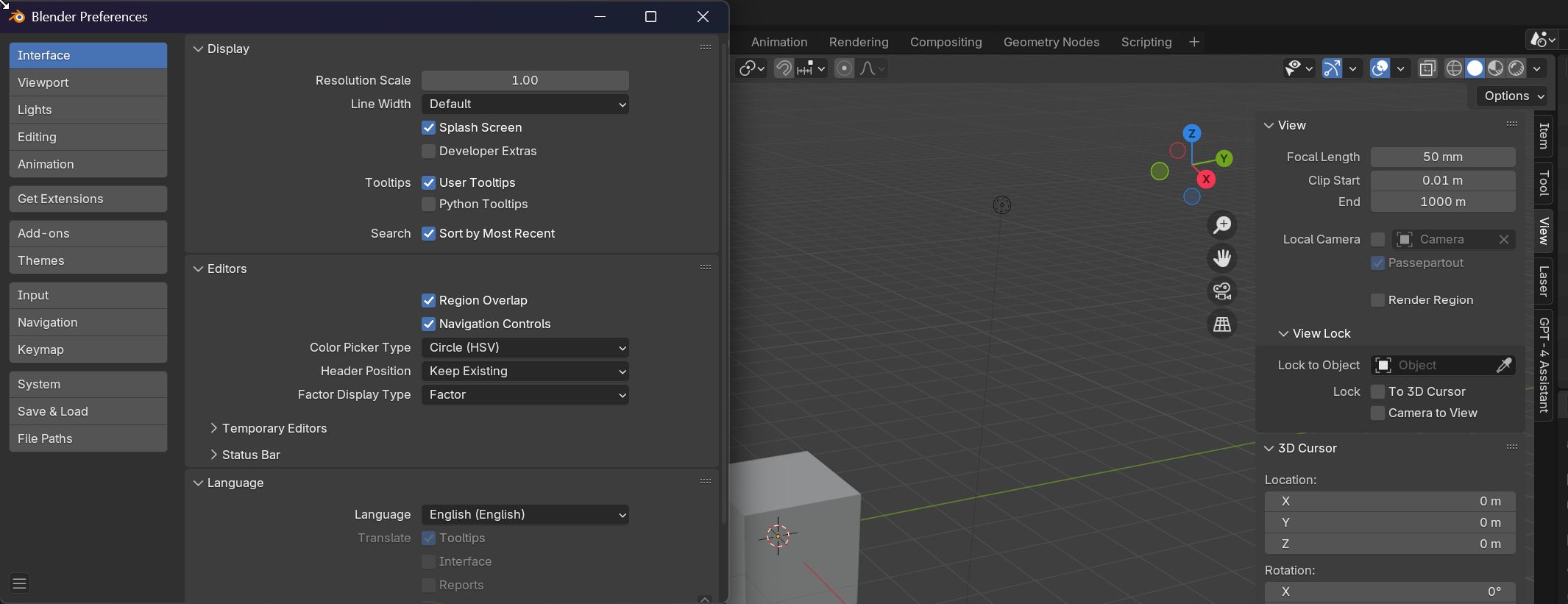Image resolution: width=1568 pixels, height=604 pixels.
Task: Click the zoom magnifier viewport icon
Action: tap(1222, 225)
